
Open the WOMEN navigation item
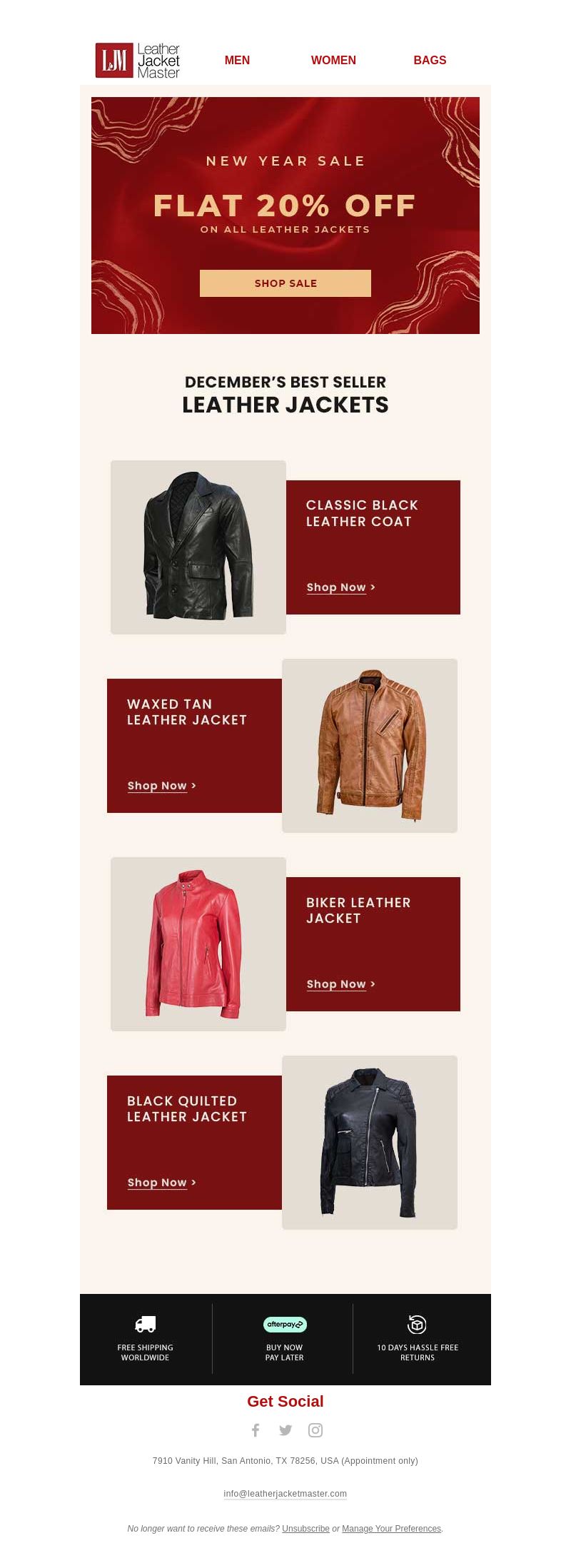333,61
